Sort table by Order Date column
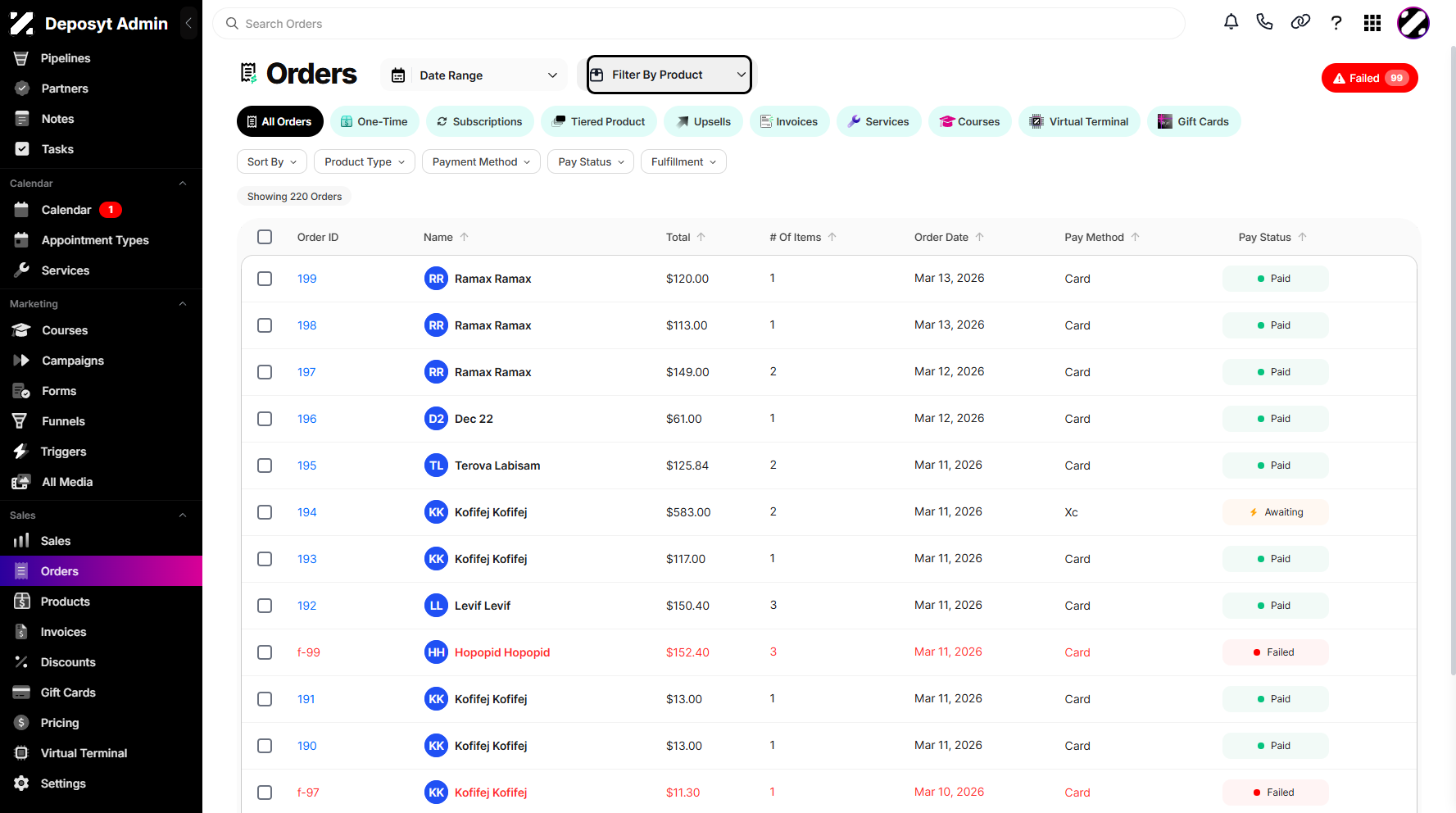Screen dimensions: 1456x813 click(949, 237)
